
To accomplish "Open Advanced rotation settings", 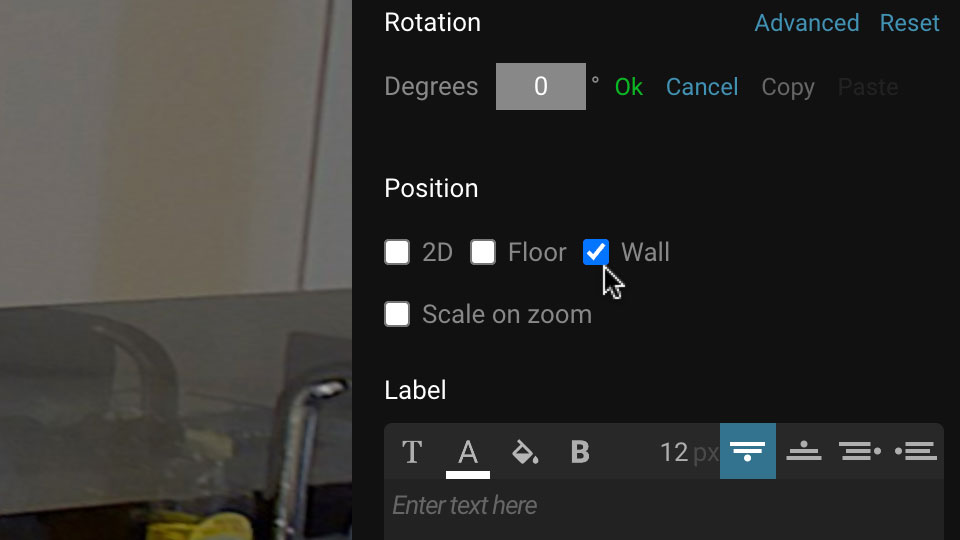I will pos(806,23).
